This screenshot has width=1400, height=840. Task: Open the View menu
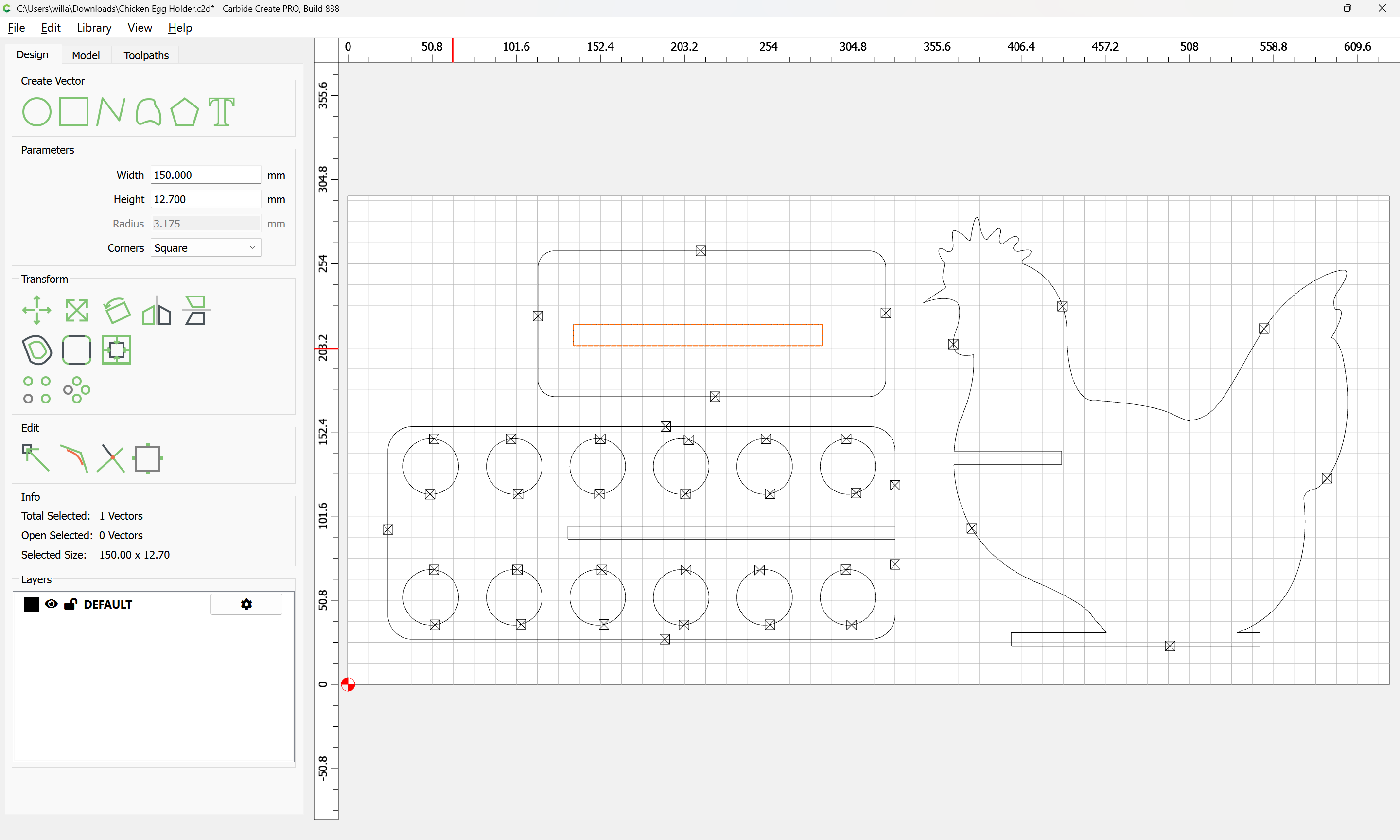click(139, 28)
